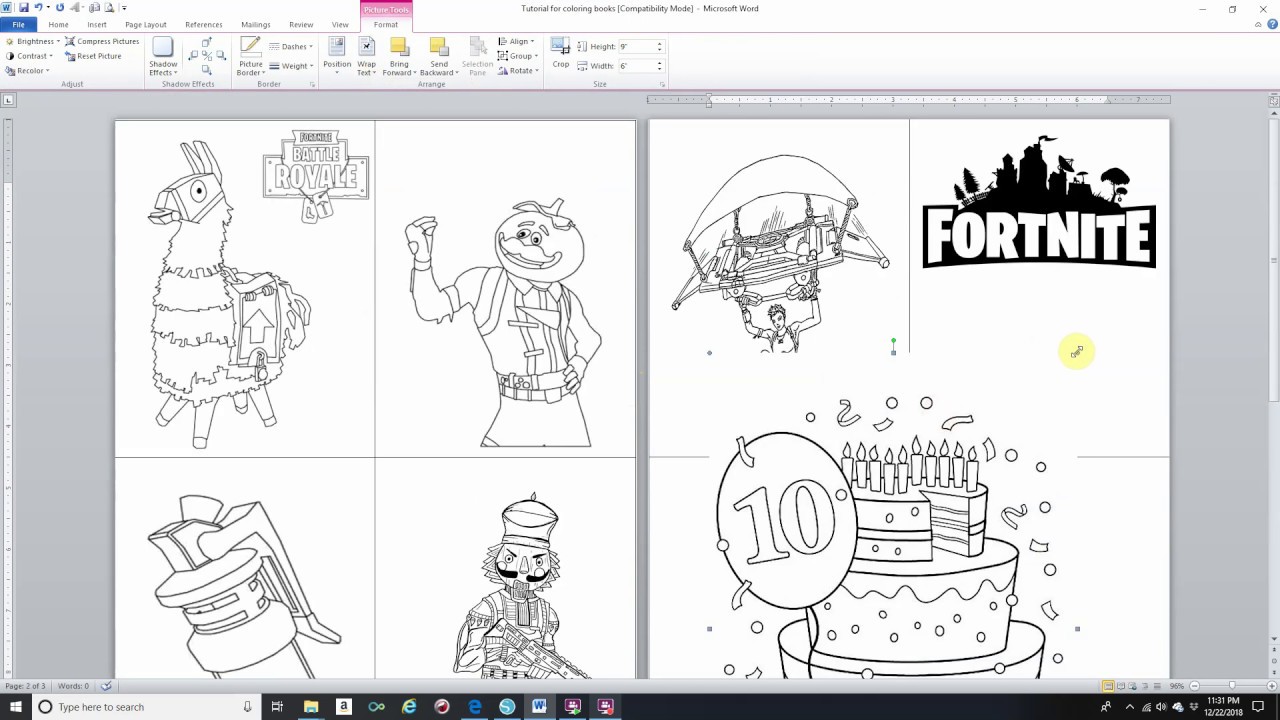This screenshot has height=720, width=1280.
Task: Zoom out with the minus button
Action: click(1194, 686)
